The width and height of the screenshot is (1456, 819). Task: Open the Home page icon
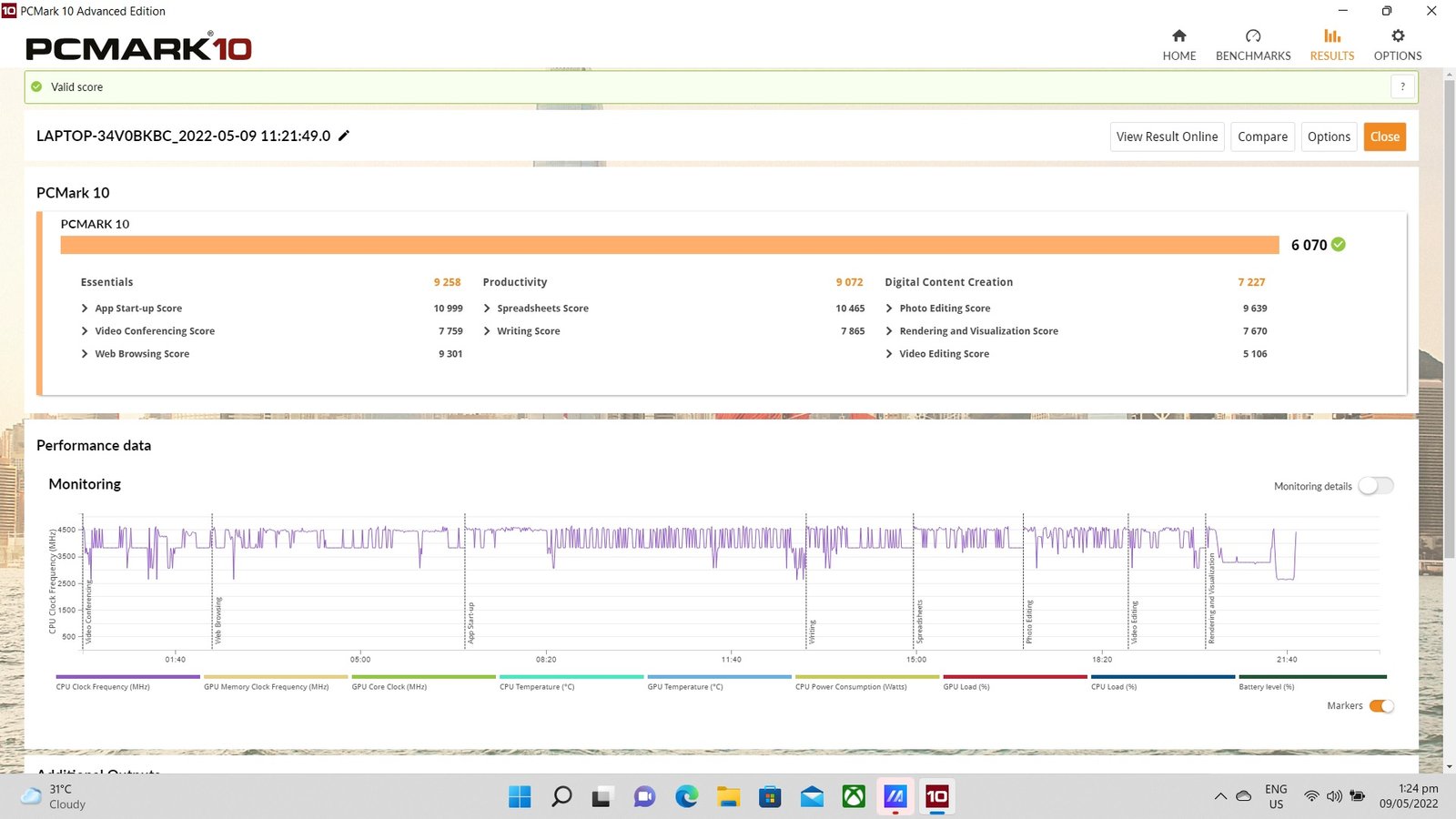(1178, 36)
